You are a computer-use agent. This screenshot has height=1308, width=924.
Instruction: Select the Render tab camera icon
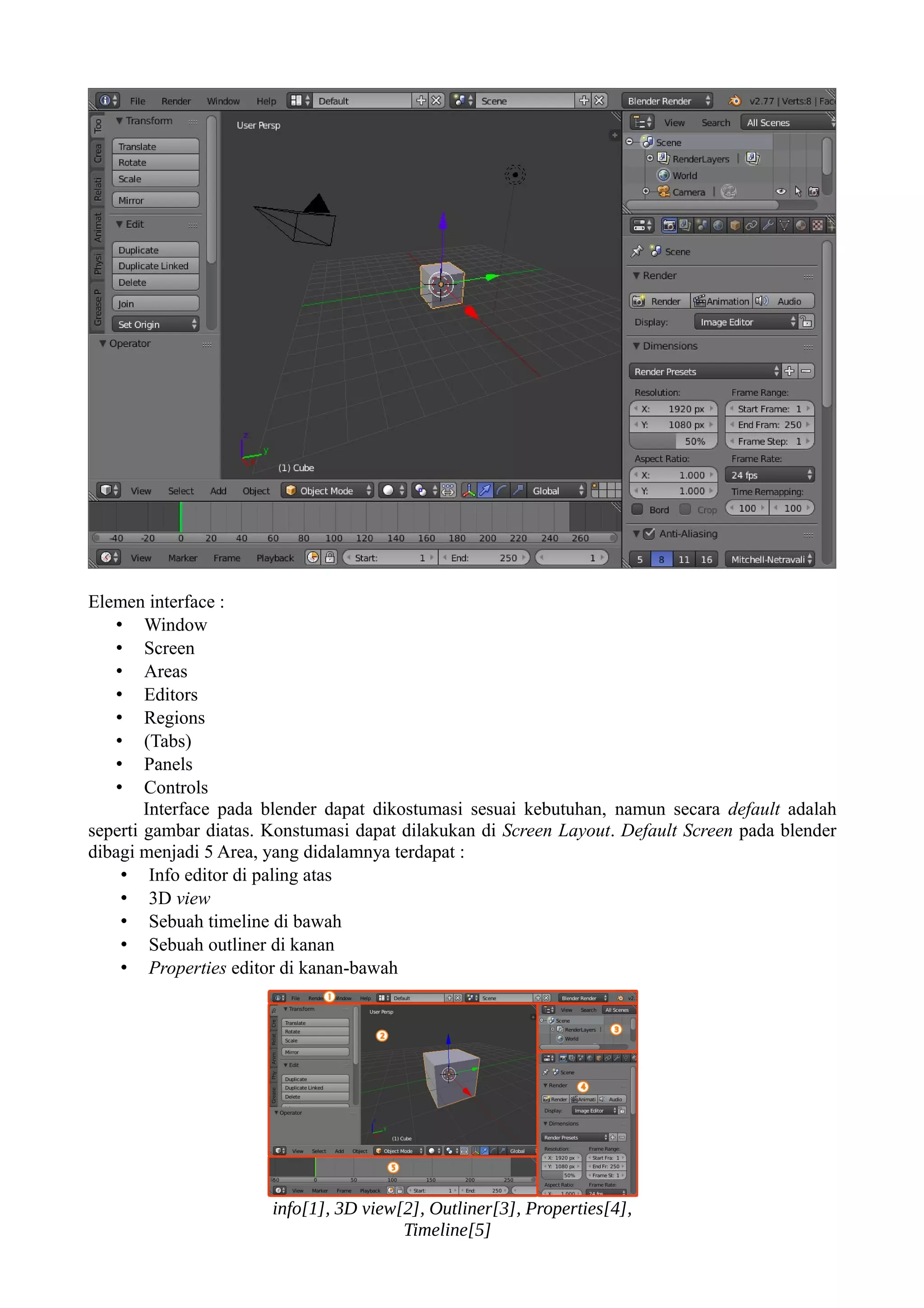(x=669, y=225)
